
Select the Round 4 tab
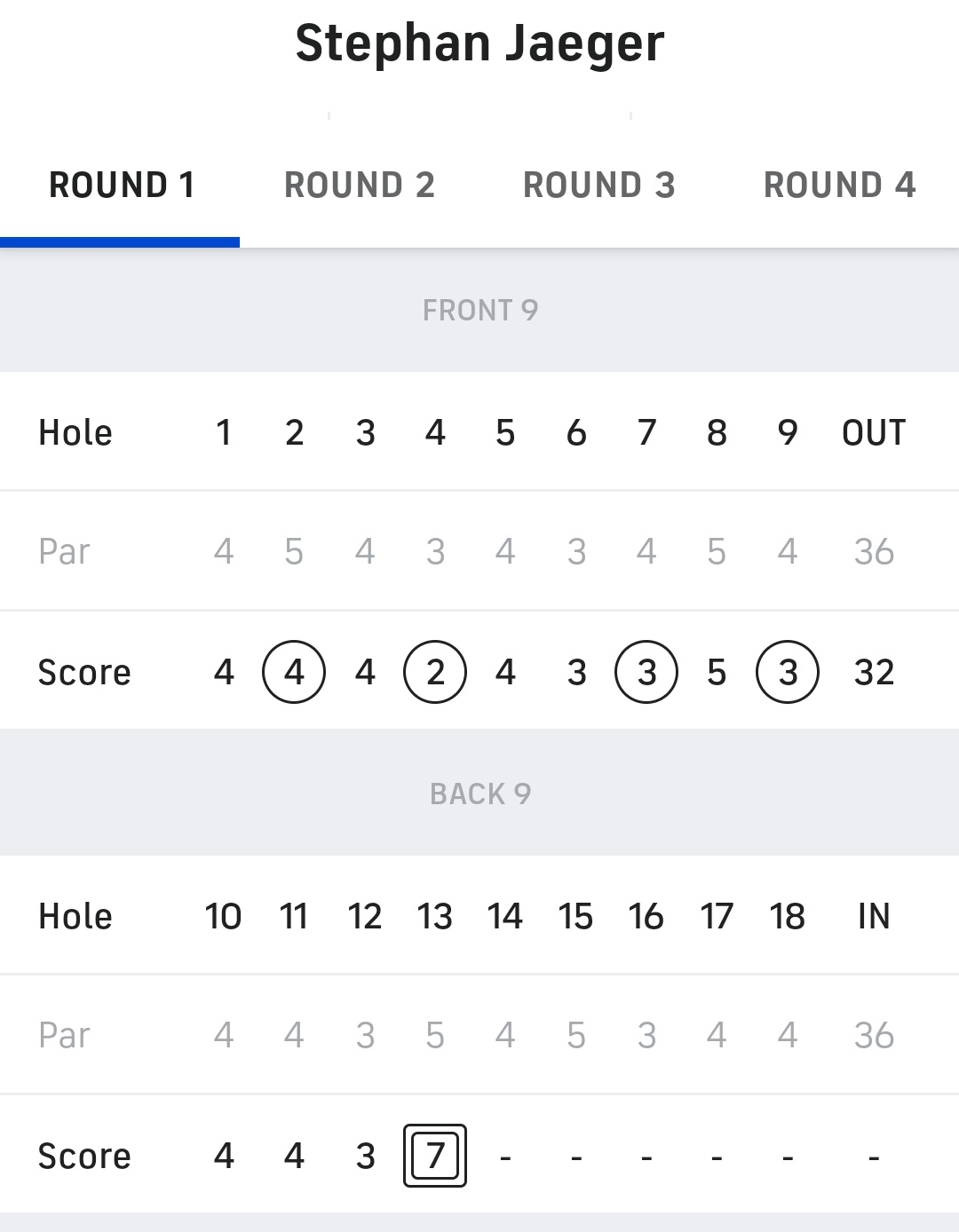839,185
